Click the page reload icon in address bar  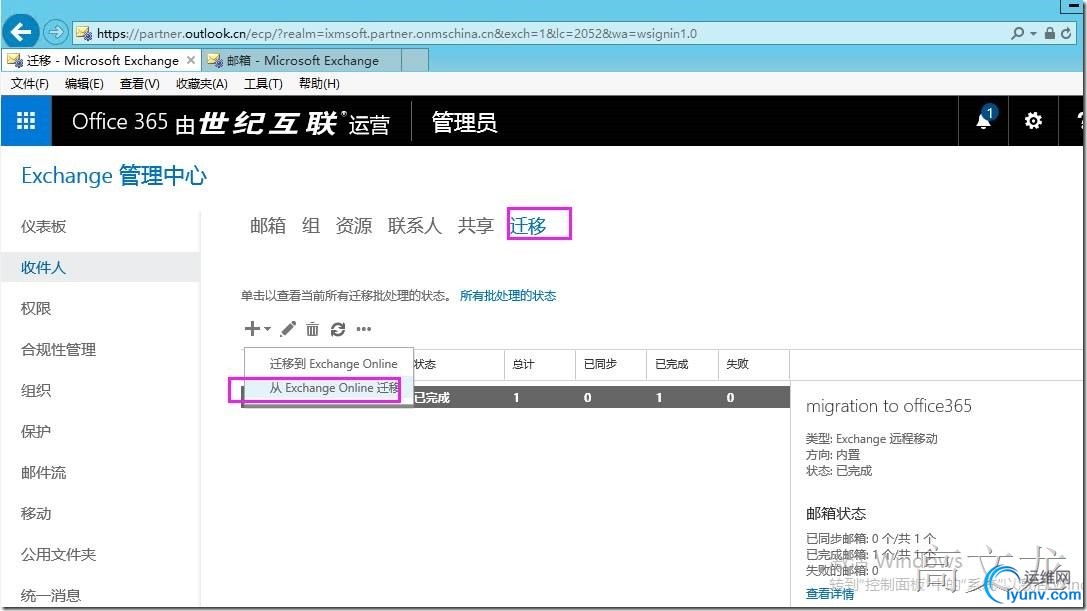point(1066,33)
